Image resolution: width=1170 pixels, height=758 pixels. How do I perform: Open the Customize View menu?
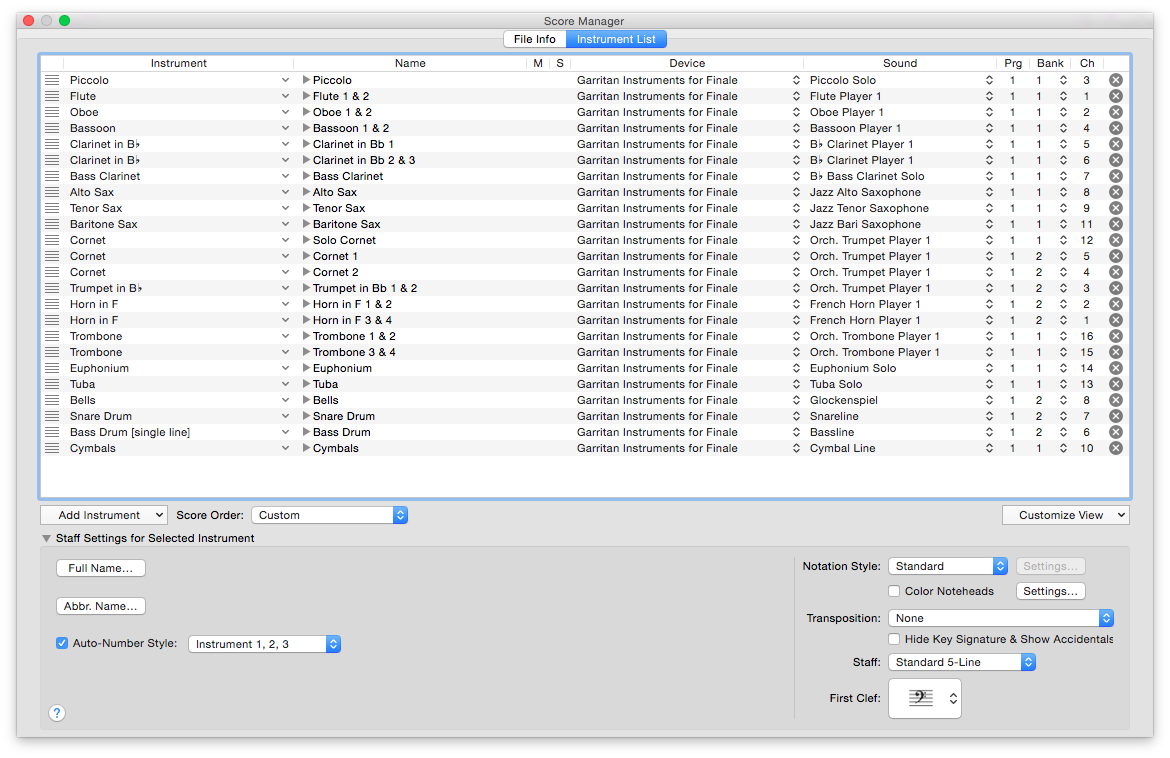pyautogui.click(x=1065, y=515)
